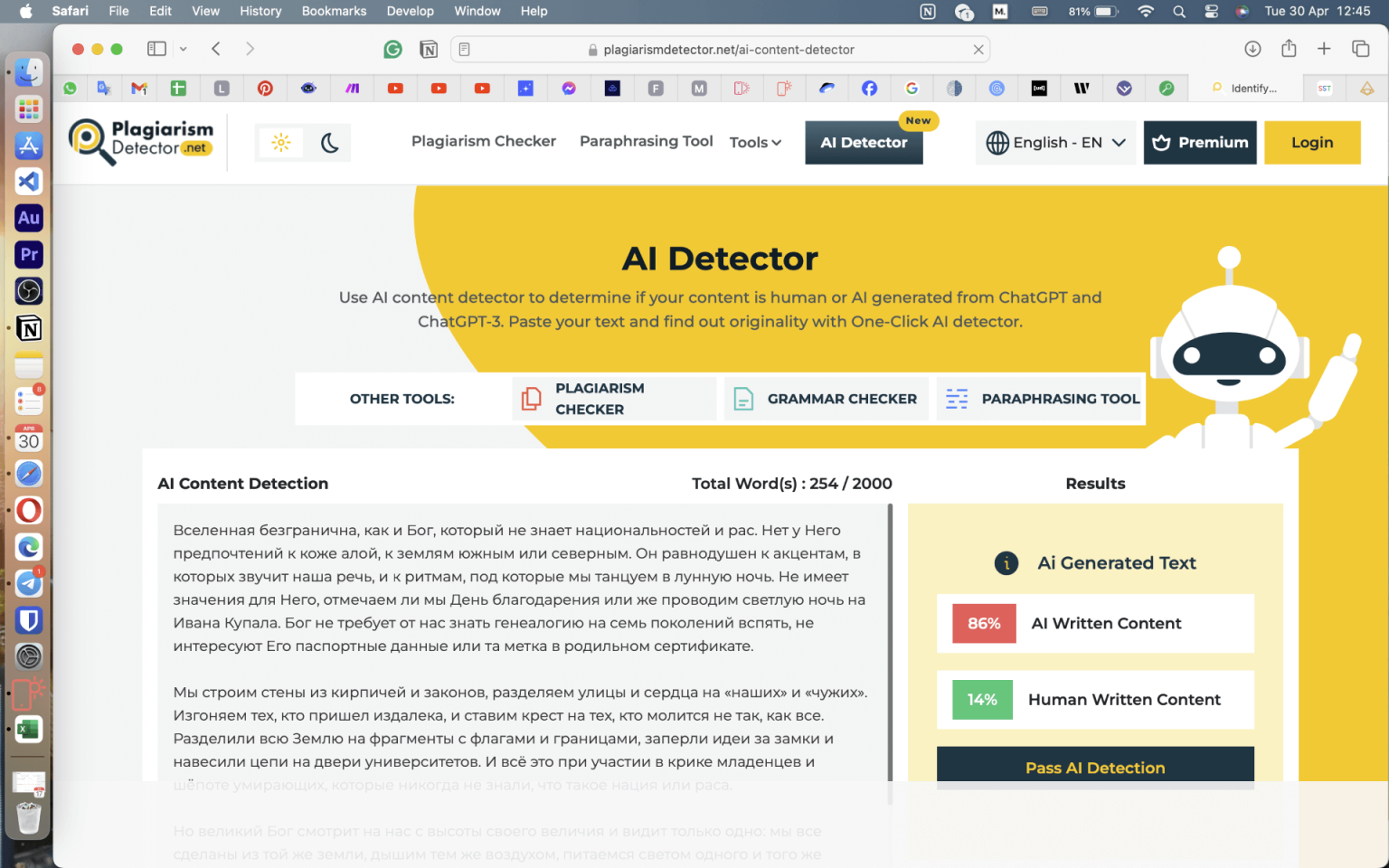Viewport: 1389px width, 868px height.
Task: Launch Adobe Audition from the Dock
Action: tap(29, 218)
